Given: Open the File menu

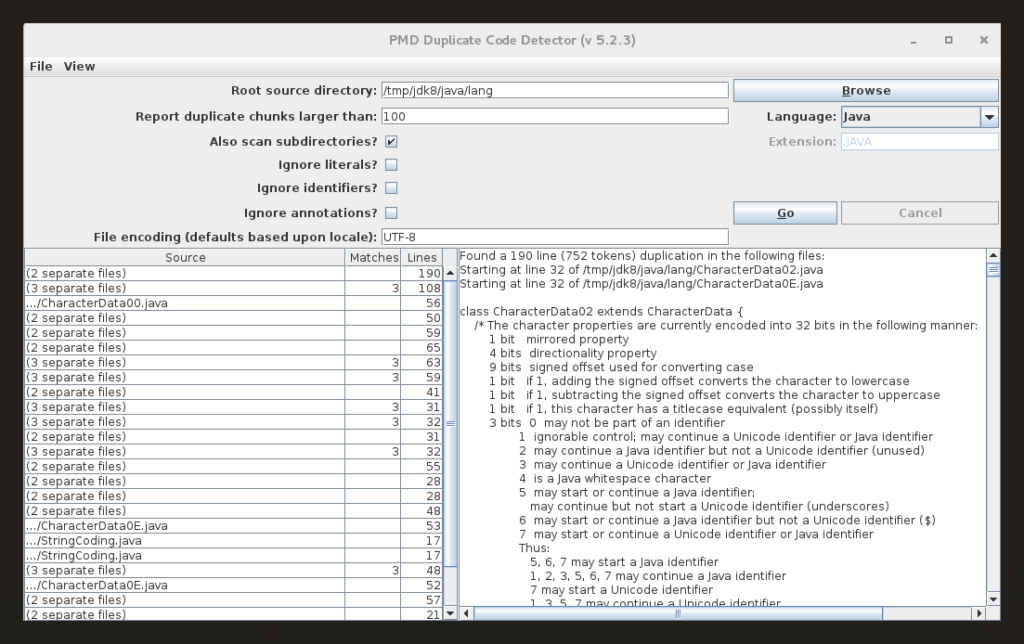Looking at the screenshot, I should pyautogui.click(x=40, y=66).
